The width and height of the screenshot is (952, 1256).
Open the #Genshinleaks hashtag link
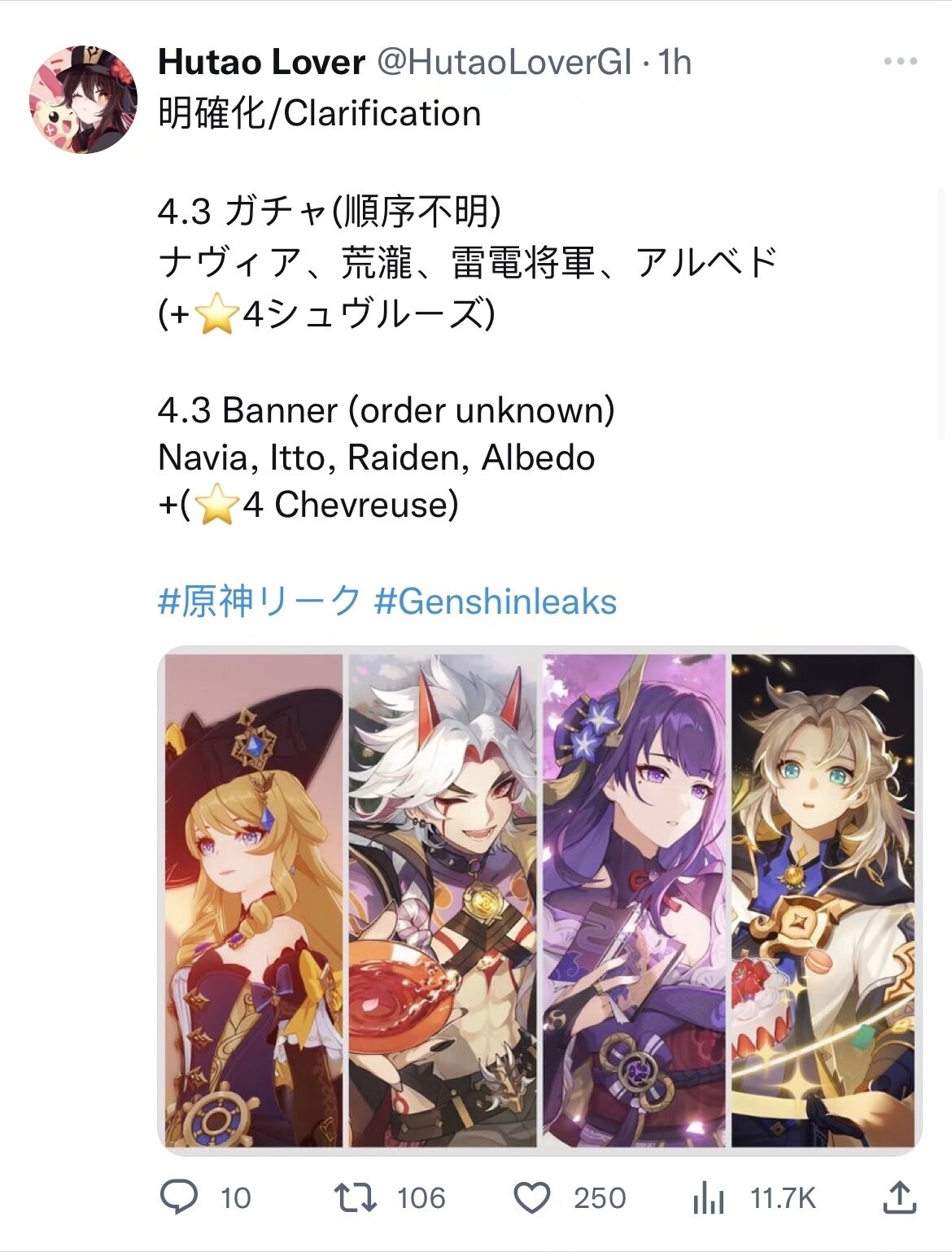pos(495,602)
